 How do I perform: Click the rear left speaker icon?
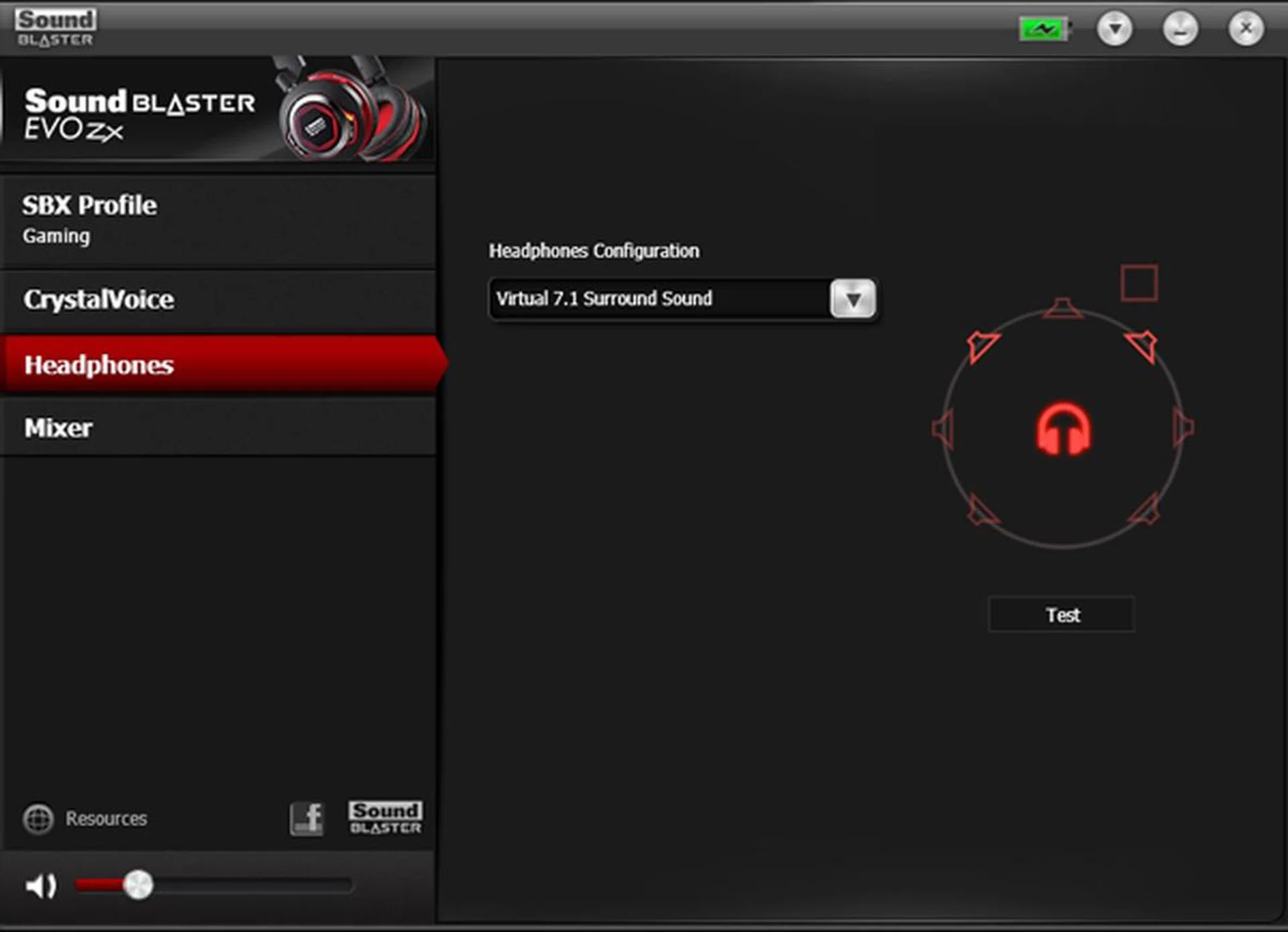[982, 511]
